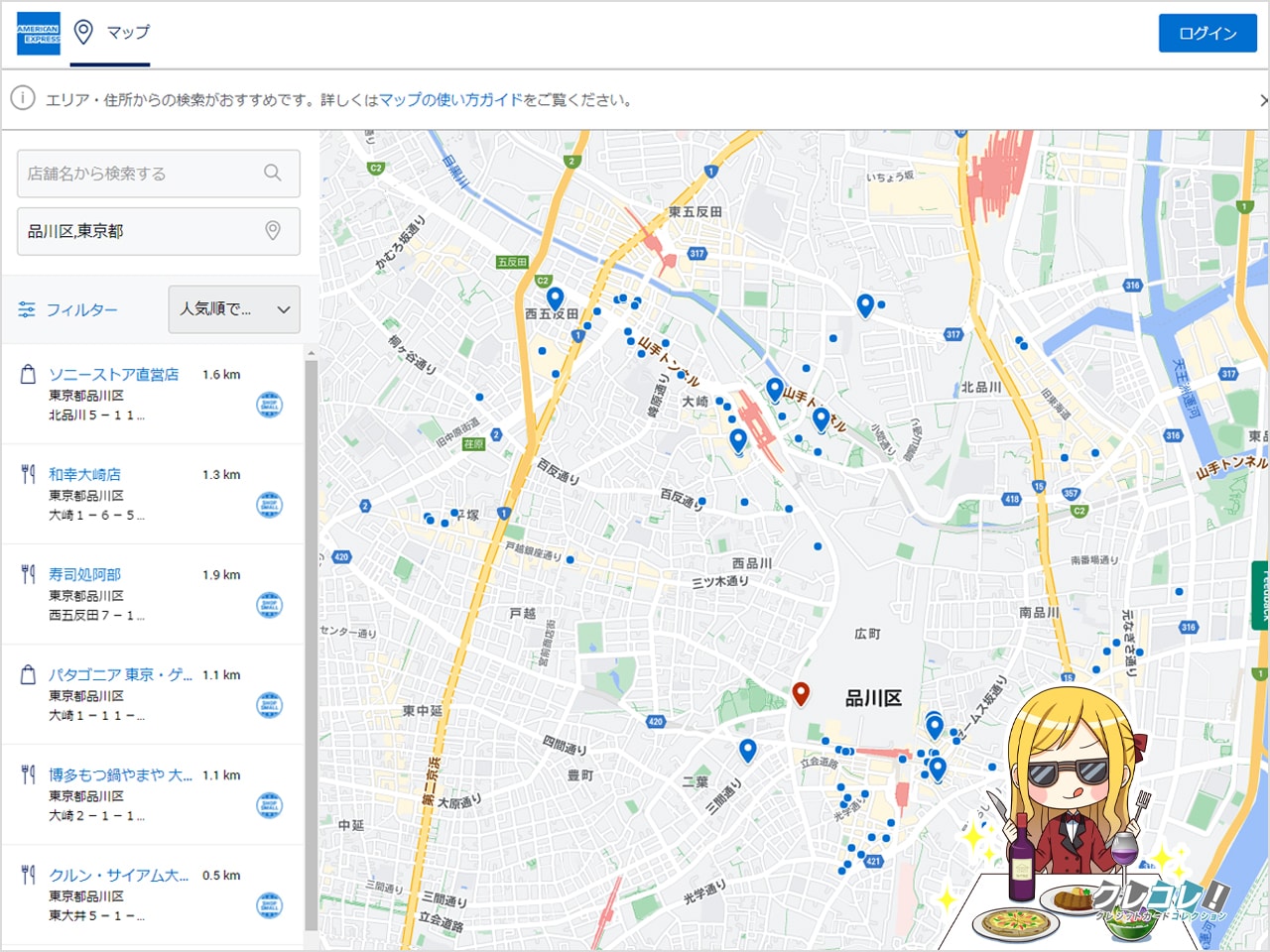Click the American Express logo
Viewport: 1270px width, 952px height.
(x=39, y=33)
